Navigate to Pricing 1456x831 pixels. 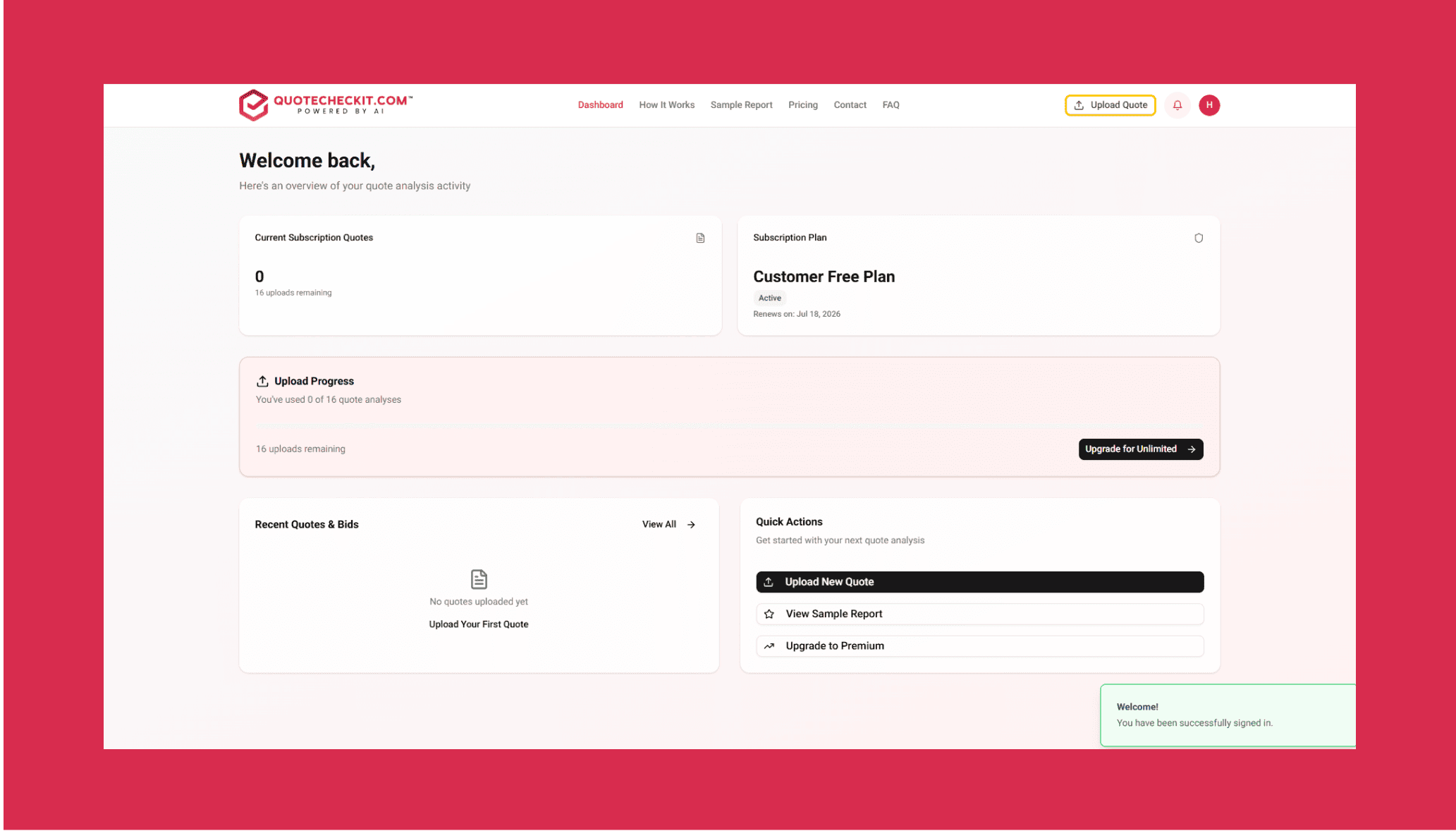coord(803,105)
